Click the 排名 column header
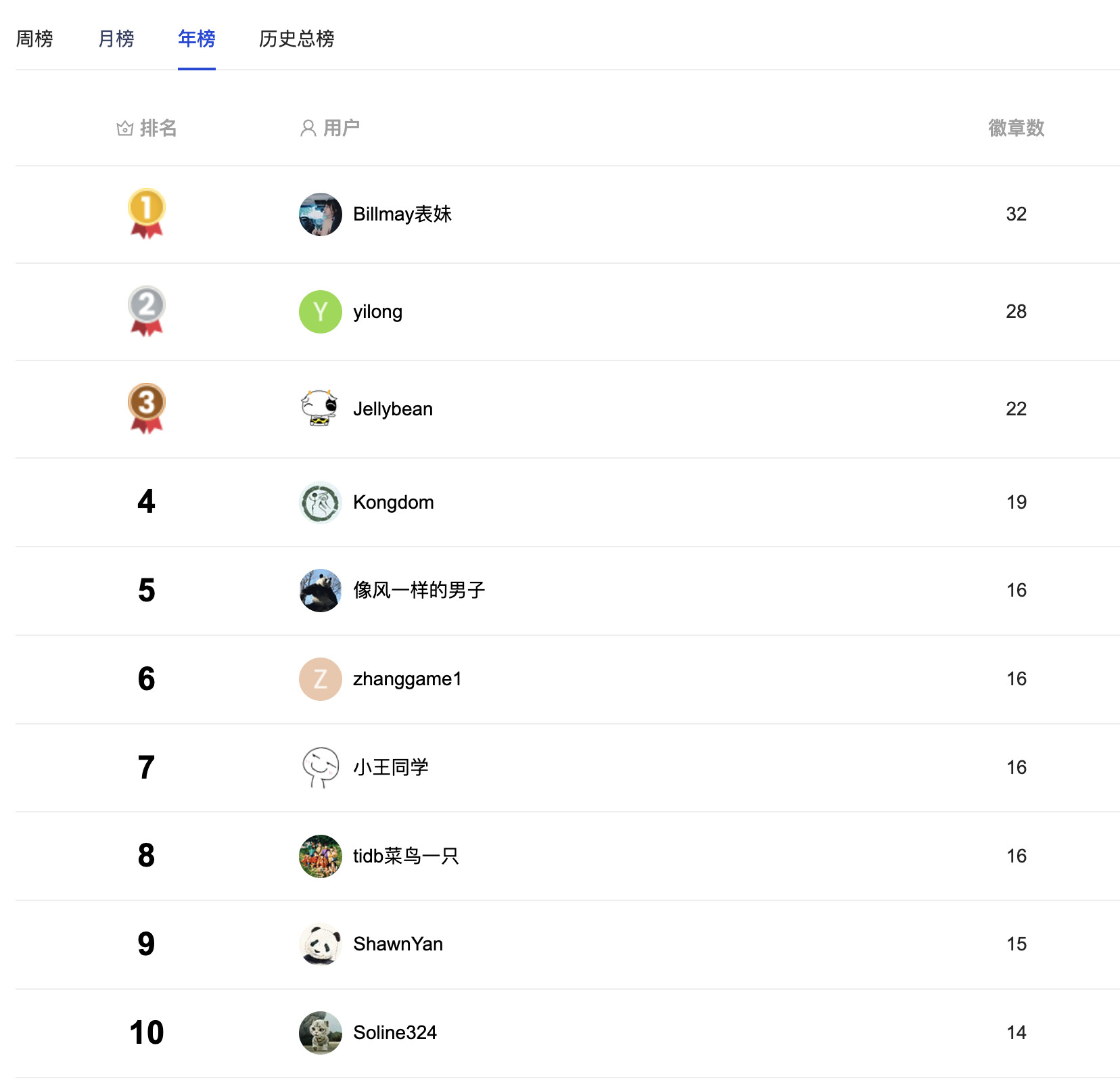Screen dimensions: 1120x1081 point(158,128)
